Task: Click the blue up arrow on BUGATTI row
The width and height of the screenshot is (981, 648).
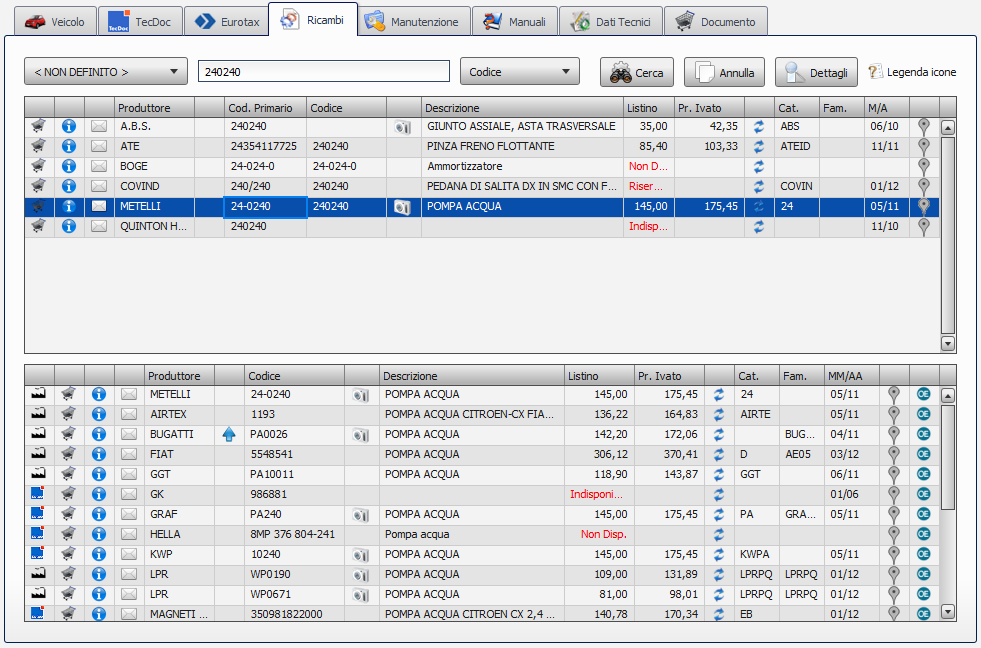Action: point(229,434)
